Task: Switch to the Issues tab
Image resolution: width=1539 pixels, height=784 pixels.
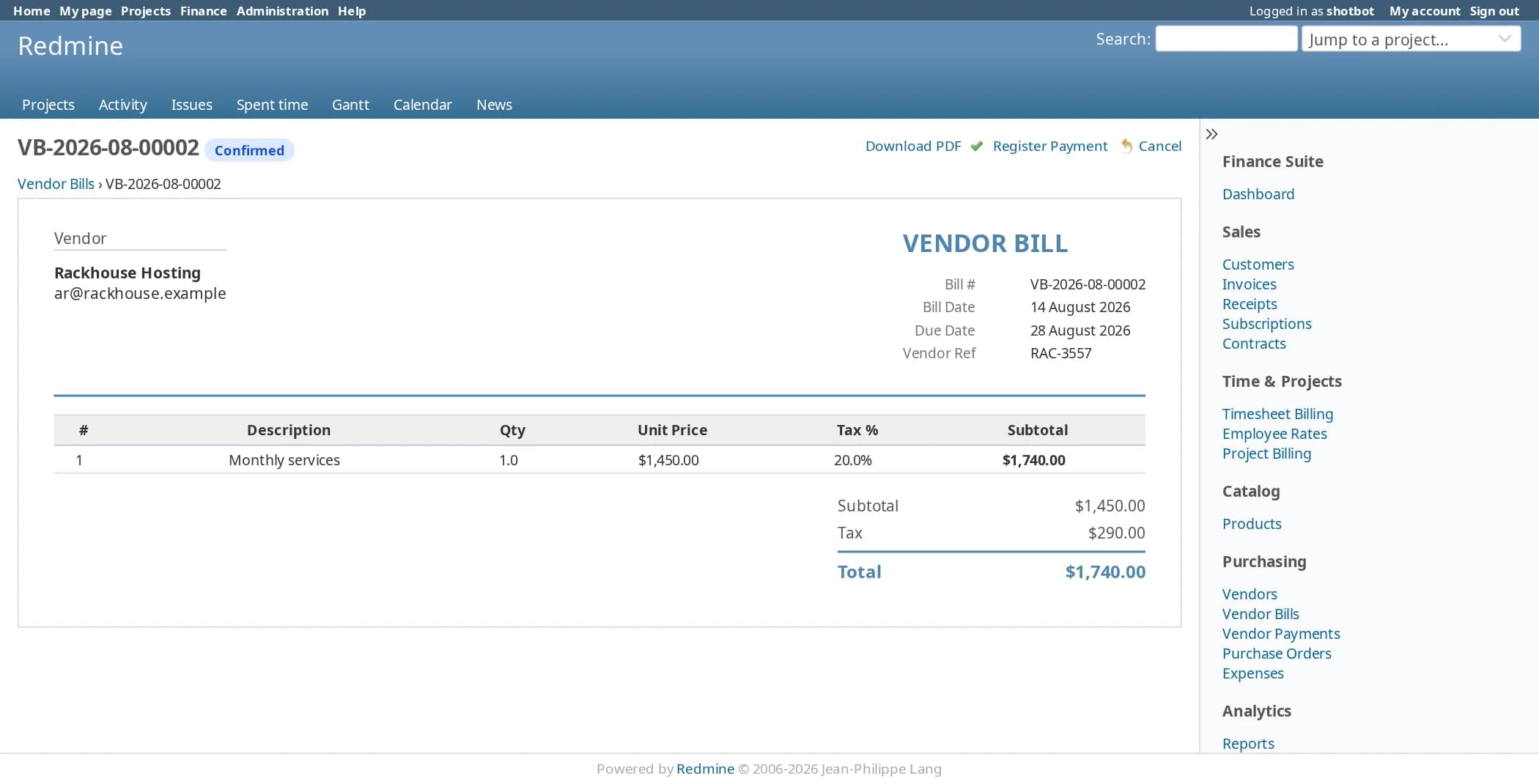Action: click(x=192, y=105)
